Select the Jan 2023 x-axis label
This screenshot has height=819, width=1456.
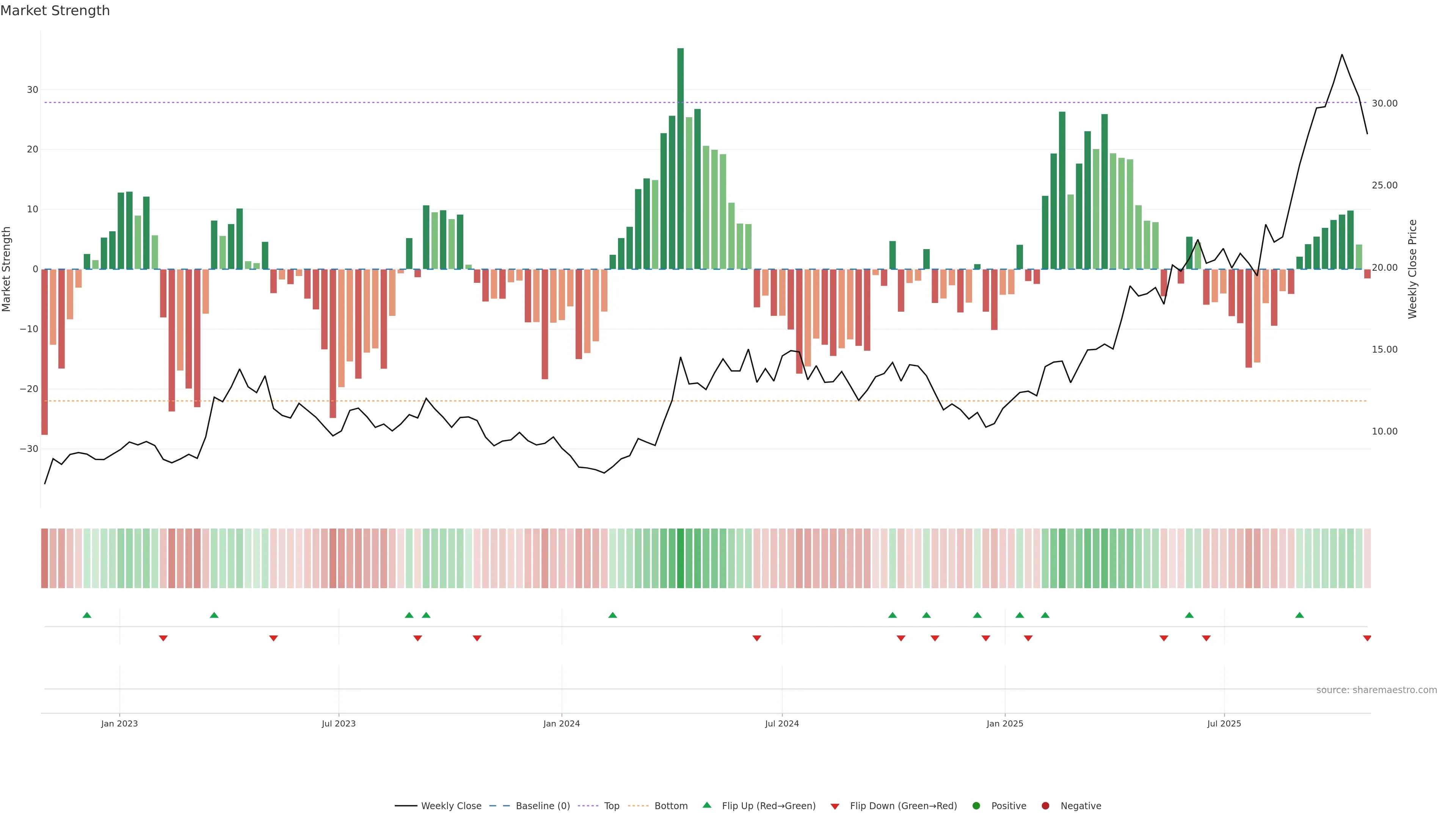coord(119,723)
